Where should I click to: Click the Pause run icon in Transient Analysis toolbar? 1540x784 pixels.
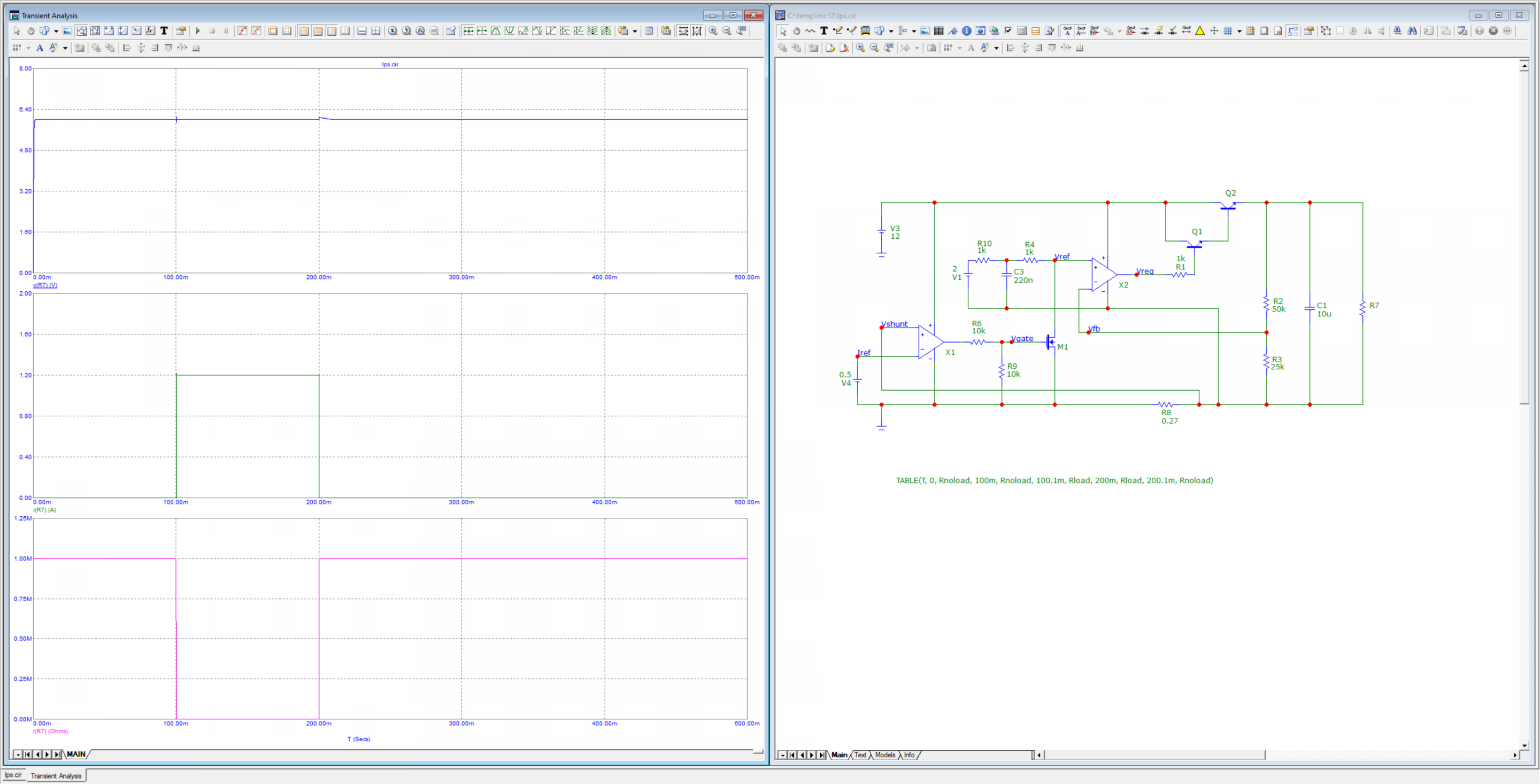tap(226, 30)
